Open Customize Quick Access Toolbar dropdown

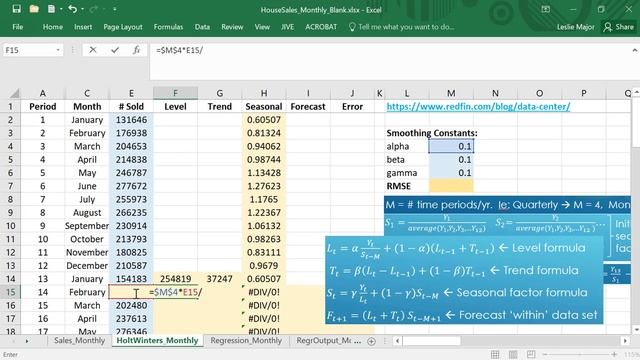[115, 9]
